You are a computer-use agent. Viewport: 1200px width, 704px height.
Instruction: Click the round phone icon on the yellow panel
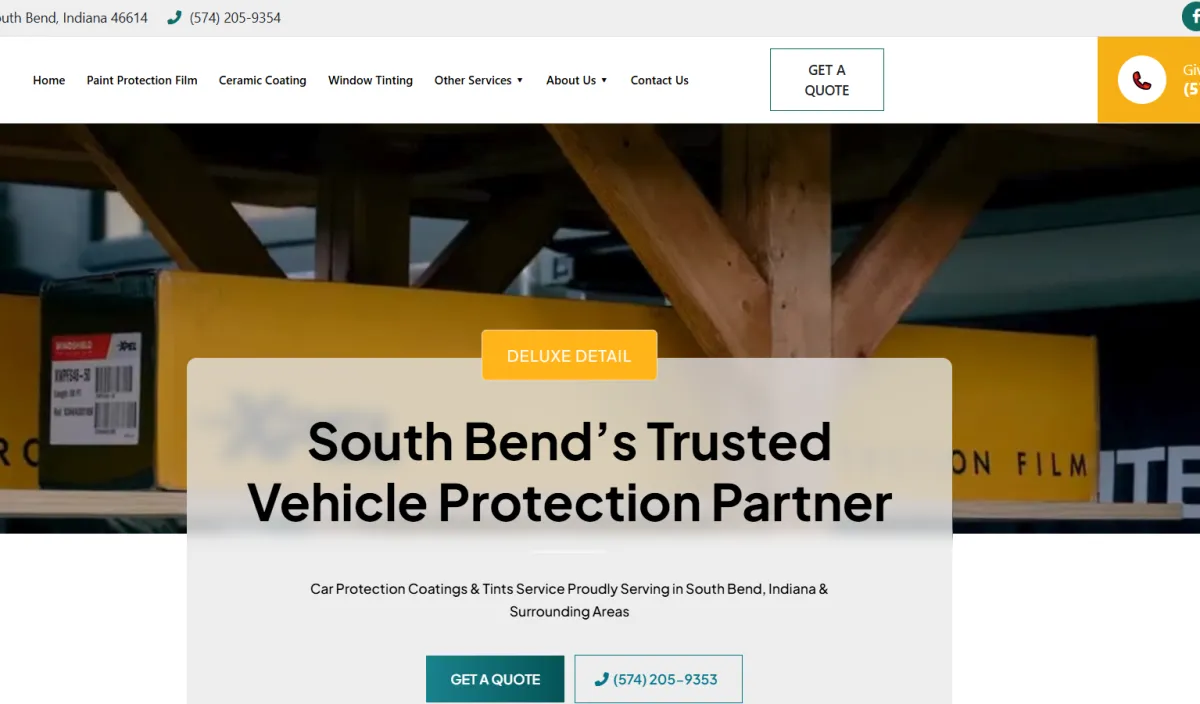pos(1141,80)
